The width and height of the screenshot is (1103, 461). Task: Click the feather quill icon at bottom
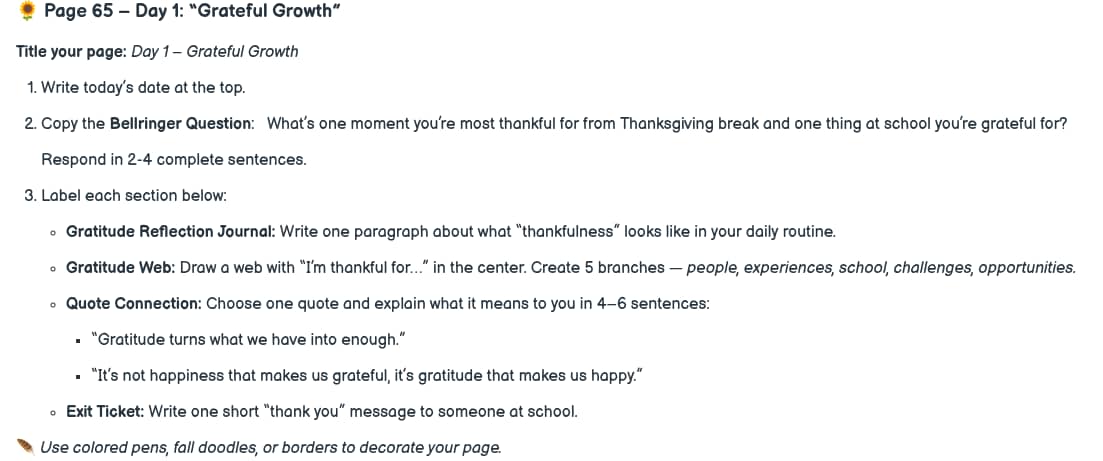click(25, 447)
